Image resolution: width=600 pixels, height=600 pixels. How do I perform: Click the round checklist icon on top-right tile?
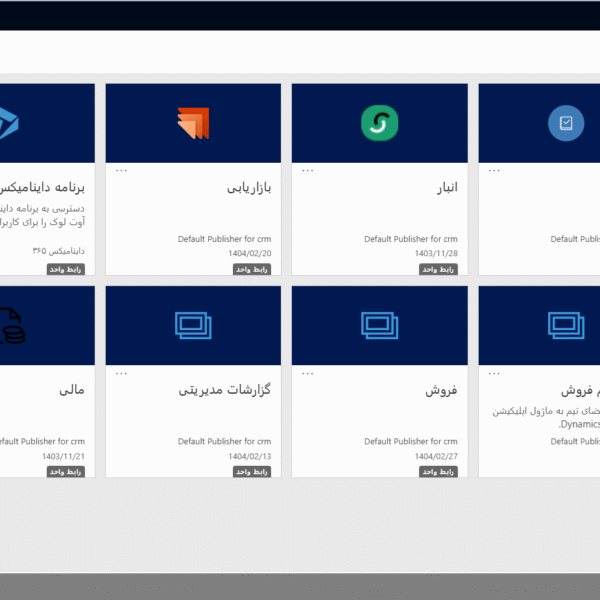tap(566, 123)
